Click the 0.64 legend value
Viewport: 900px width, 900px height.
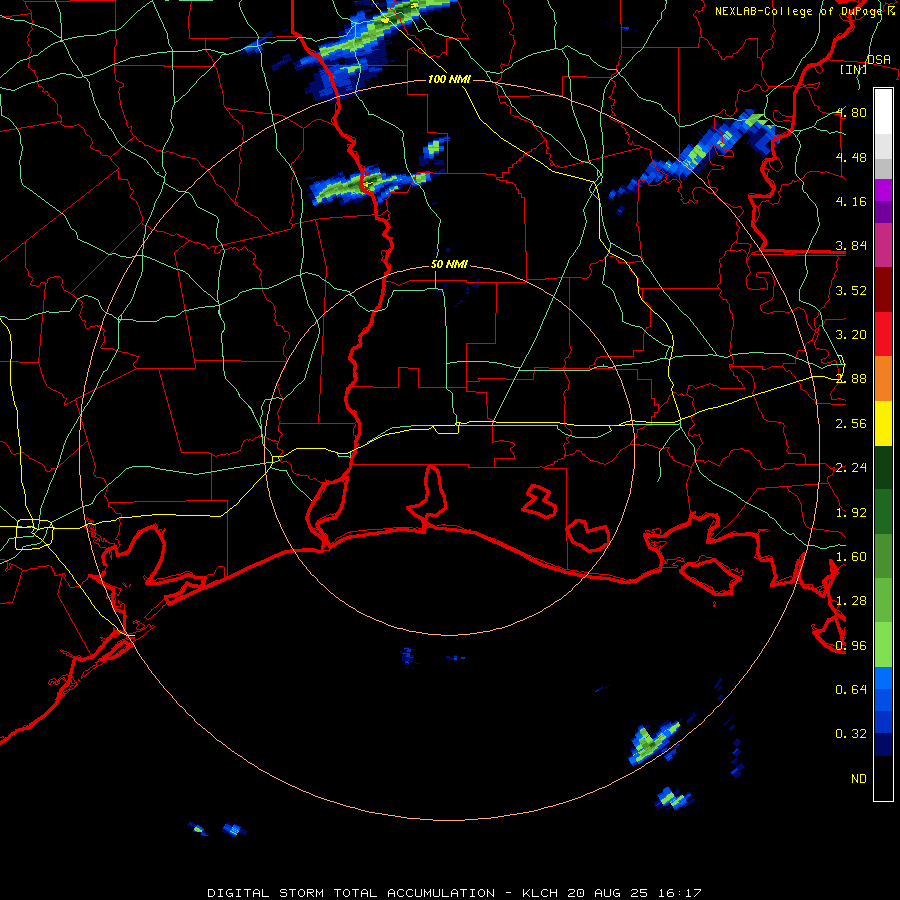pos(851,689)
